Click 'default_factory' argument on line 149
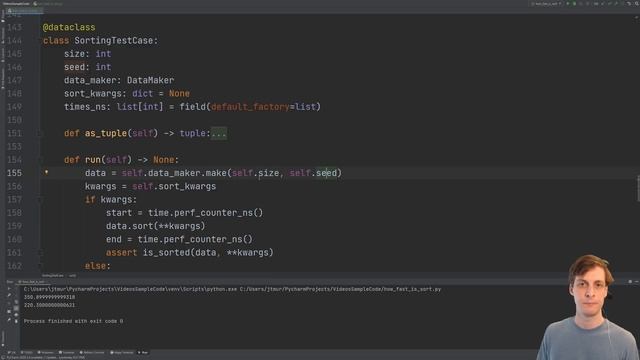 250,107
